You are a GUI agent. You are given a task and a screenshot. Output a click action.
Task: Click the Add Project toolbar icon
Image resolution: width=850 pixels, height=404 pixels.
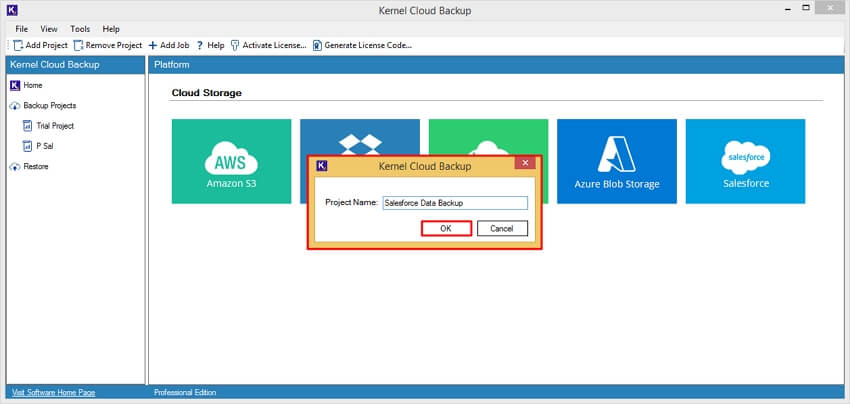click(x=18, y=46)
